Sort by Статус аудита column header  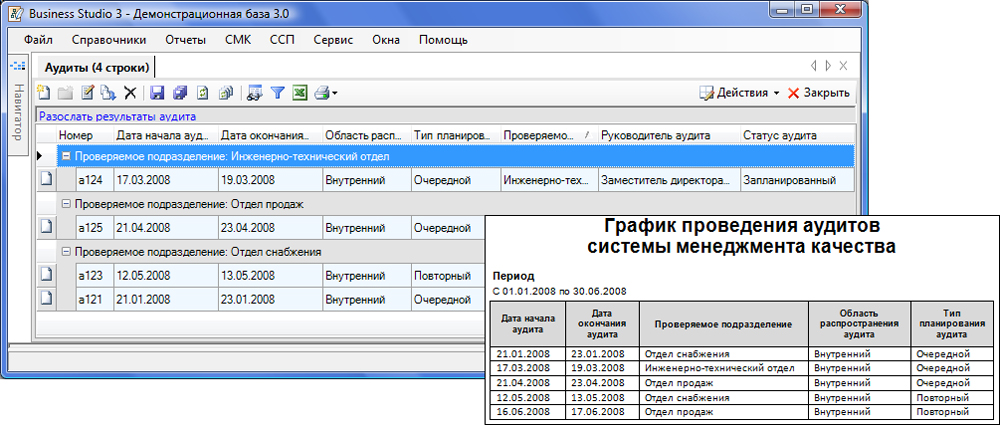780,135
